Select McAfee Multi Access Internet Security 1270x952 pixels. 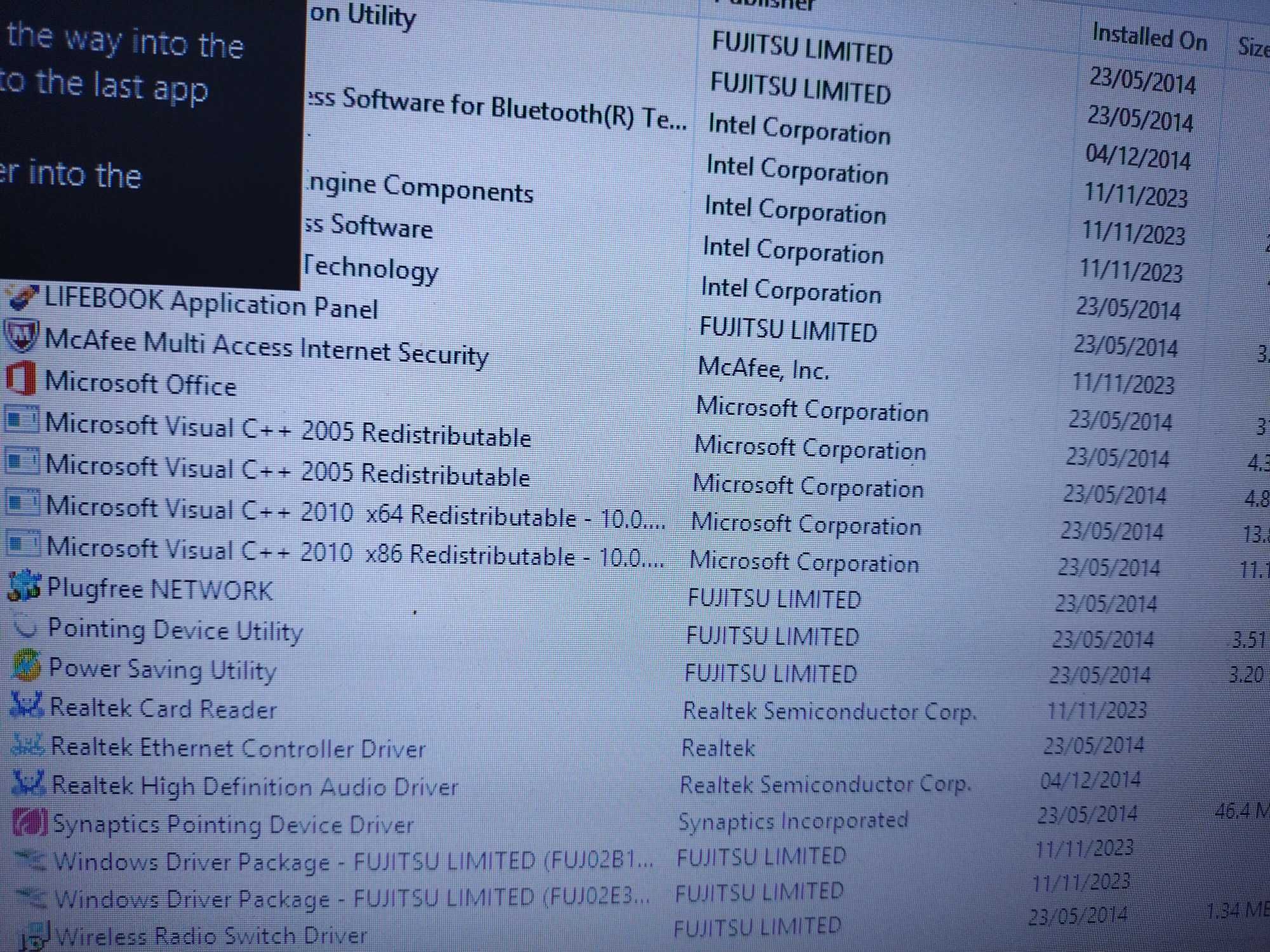[266, 347]
